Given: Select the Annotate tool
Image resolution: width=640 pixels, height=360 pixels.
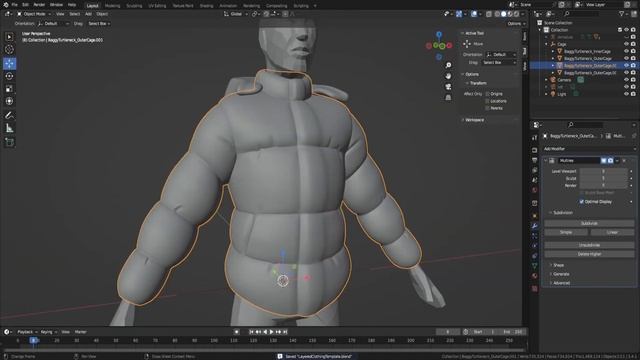Looking at the screenshot, I should pos(9,116).
